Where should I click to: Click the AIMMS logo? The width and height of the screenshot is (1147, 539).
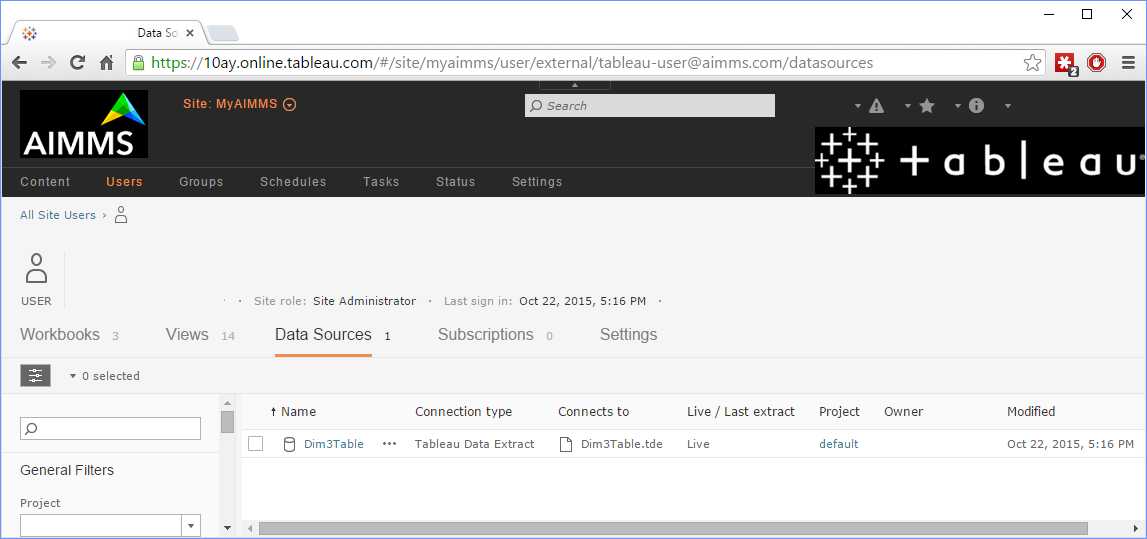(x=84, y=124)
